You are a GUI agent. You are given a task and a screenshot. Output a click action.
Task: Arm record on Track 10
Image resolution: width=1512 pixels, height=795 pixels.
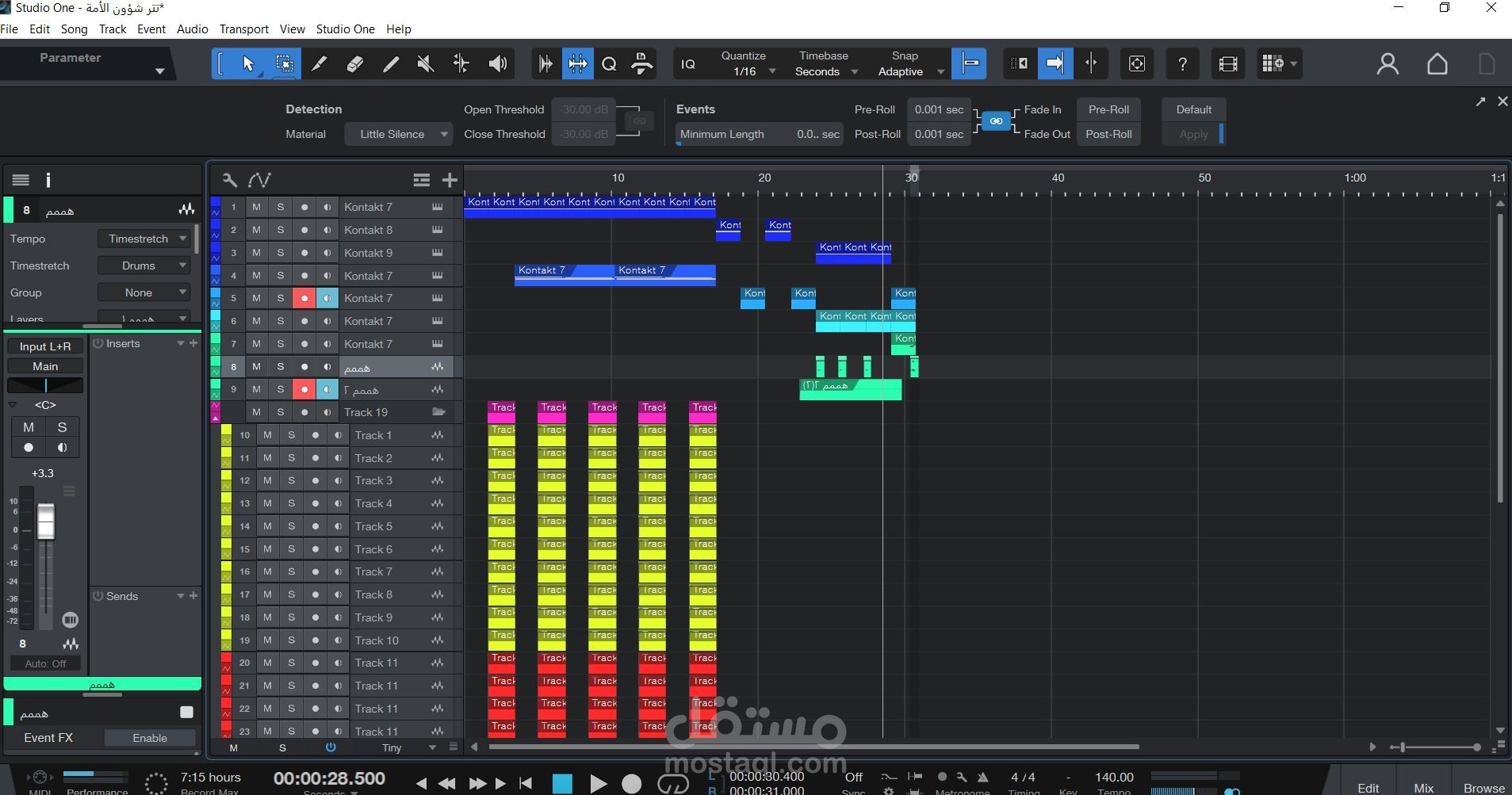tap(316, 640)
